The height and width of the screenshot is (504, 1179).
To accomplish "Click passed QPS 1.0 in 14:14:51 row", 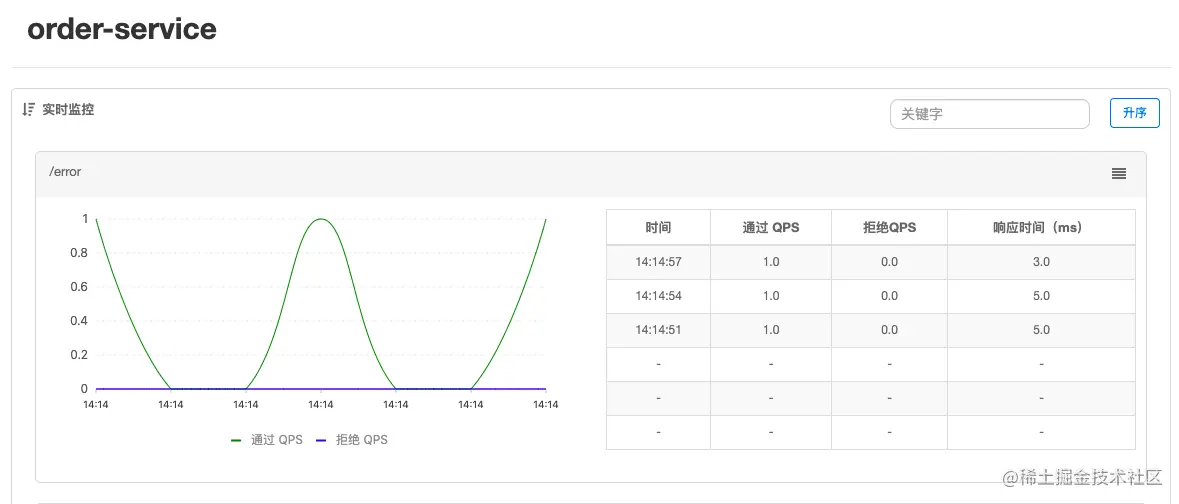I will click(x=771, y=329).
